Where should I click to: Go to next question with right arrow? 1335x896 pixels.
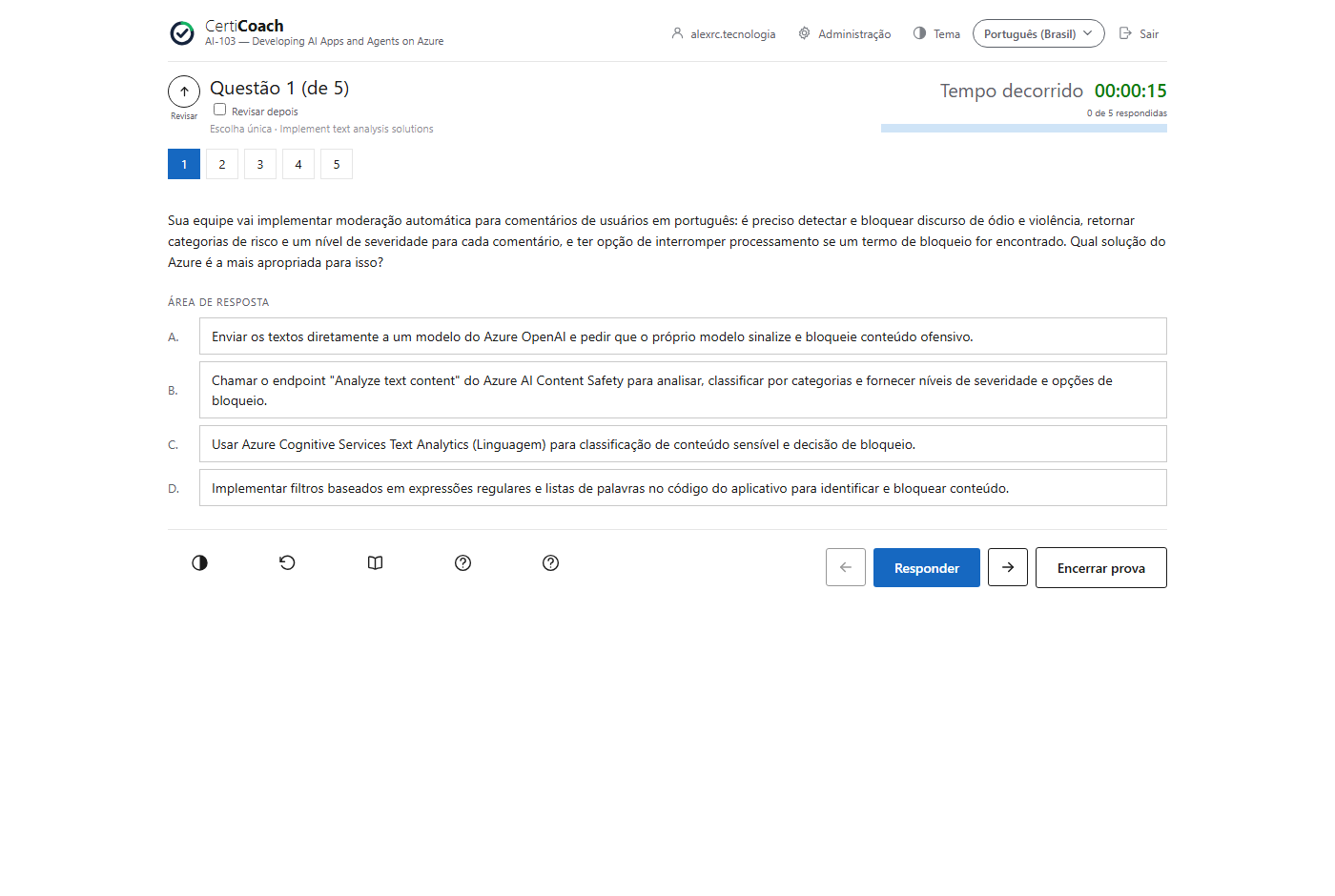click(1008, 567)
